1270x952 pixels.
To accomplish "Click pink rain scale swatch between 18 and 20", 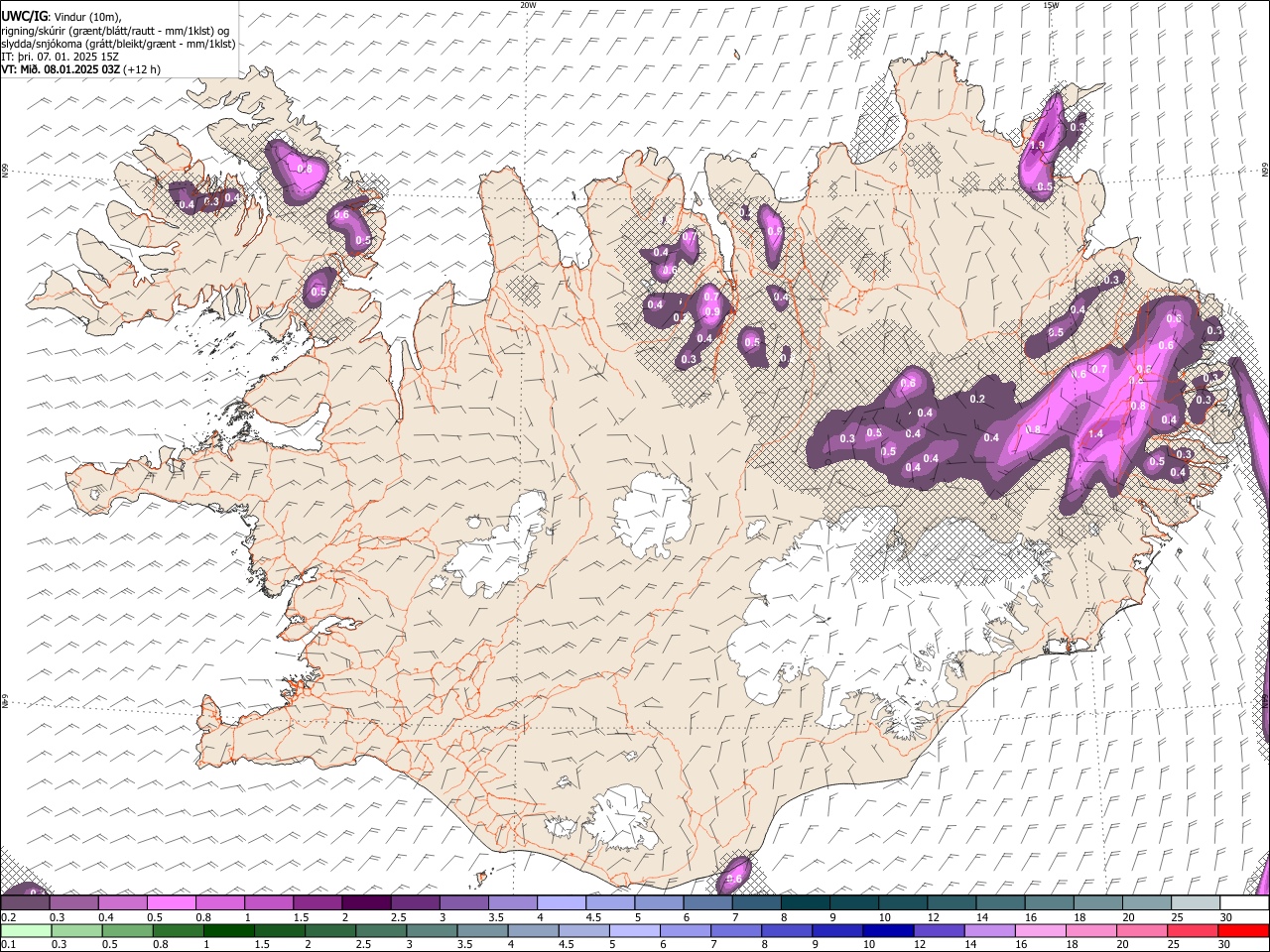I will 1091,930.
